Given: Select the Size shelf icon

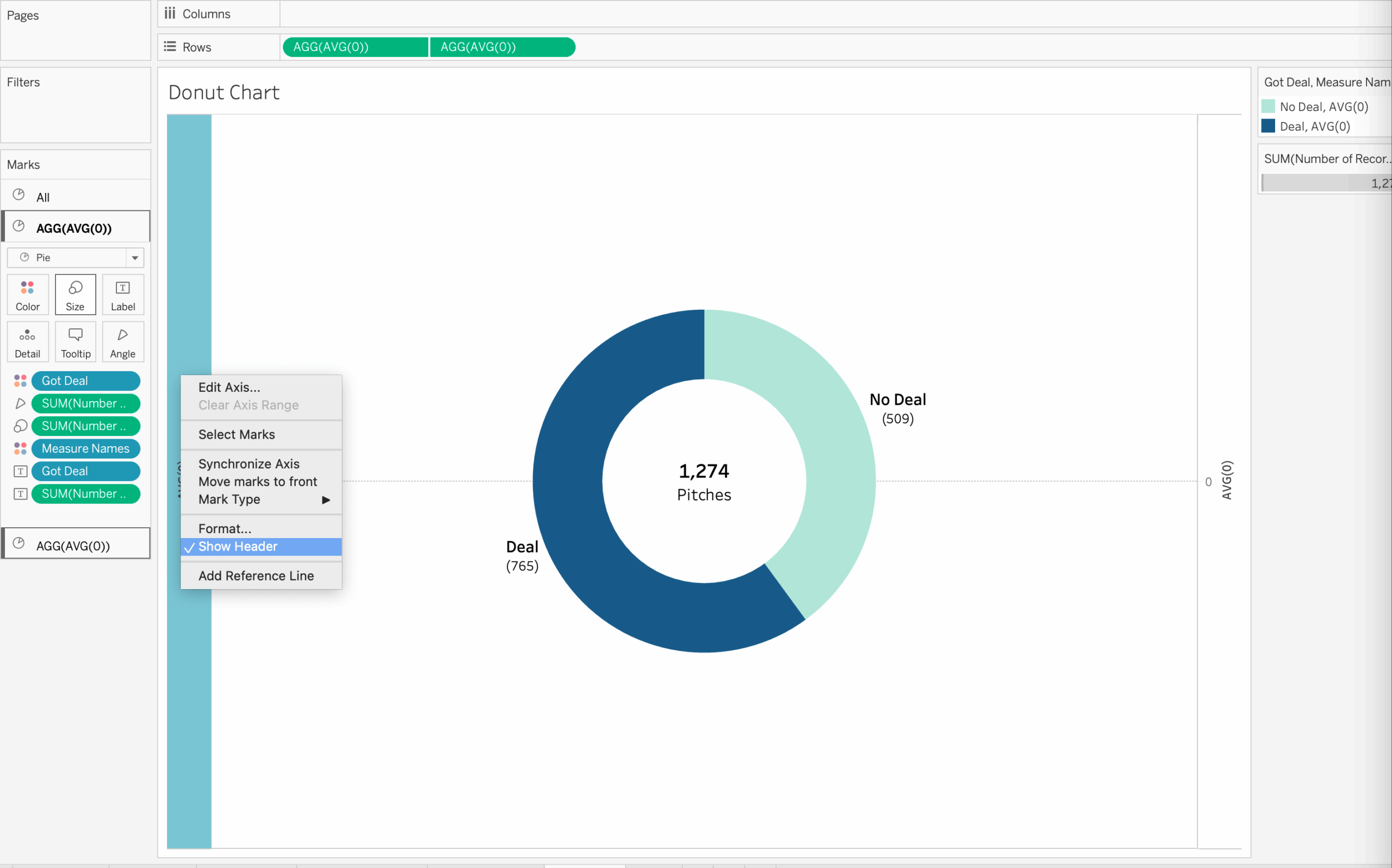Looking at the screenshot, I should tap(74, 294).
